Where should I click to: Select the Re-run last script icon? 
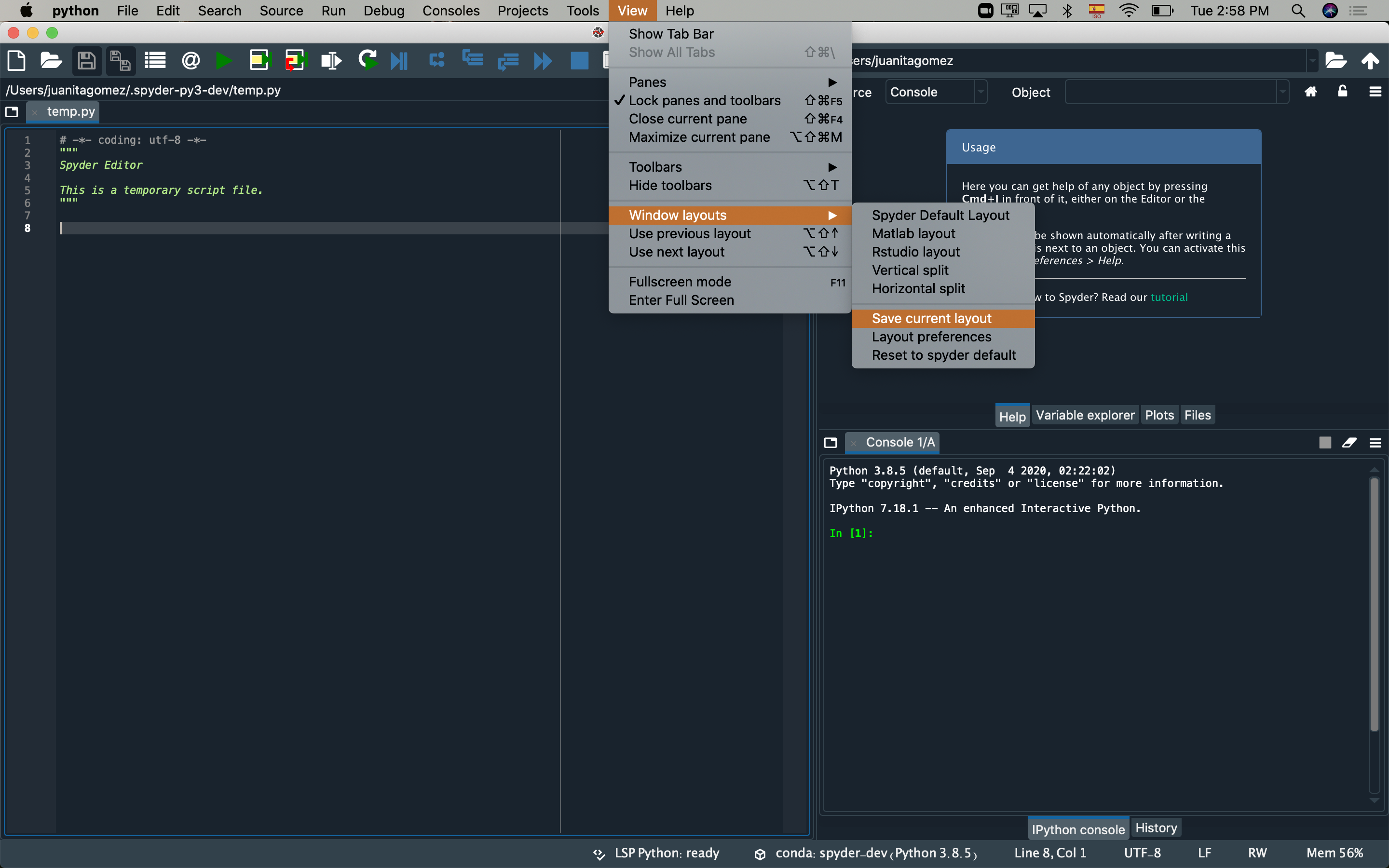(x=368, y=60)
